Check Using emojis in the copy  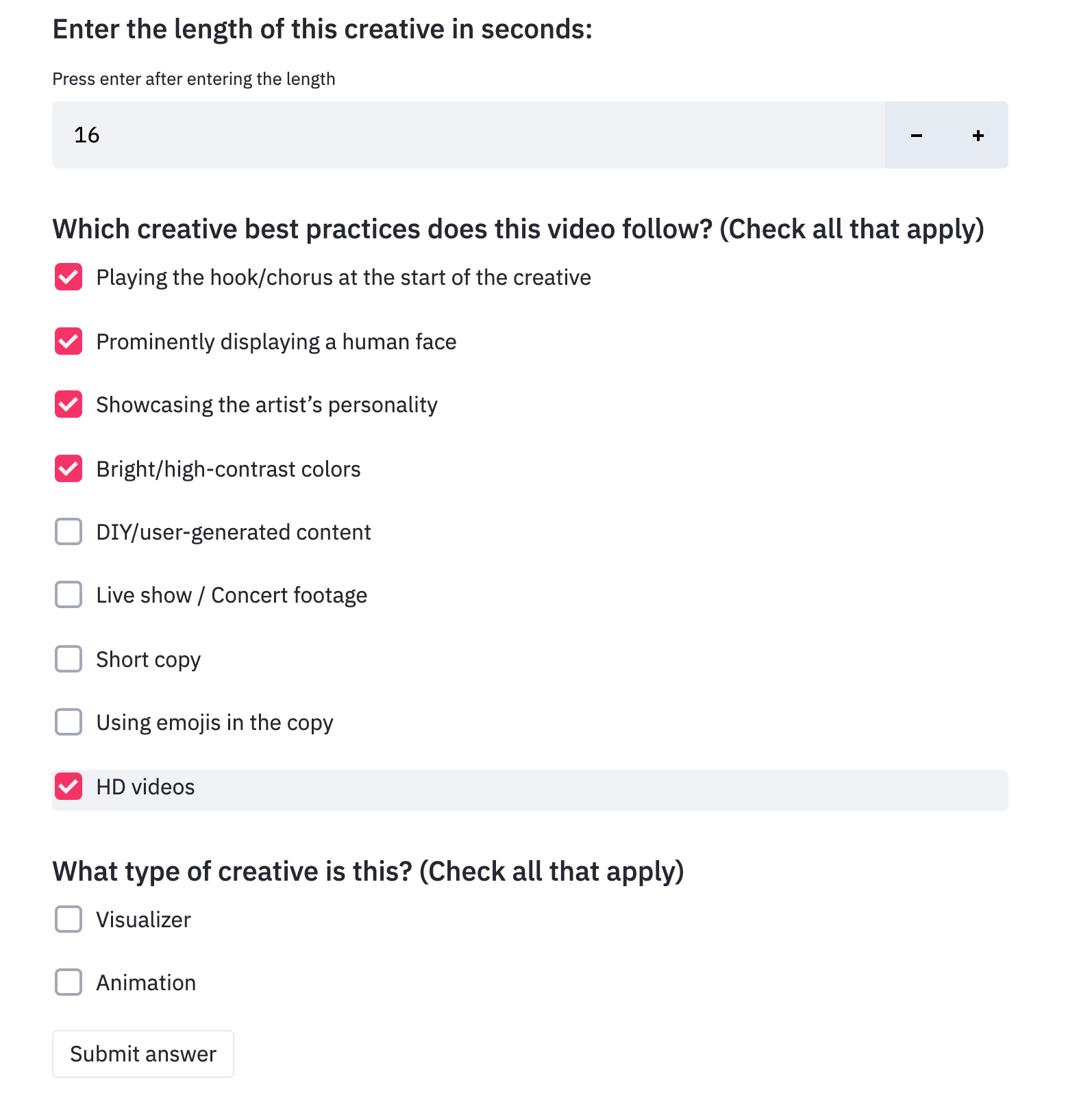coord(69,723)
